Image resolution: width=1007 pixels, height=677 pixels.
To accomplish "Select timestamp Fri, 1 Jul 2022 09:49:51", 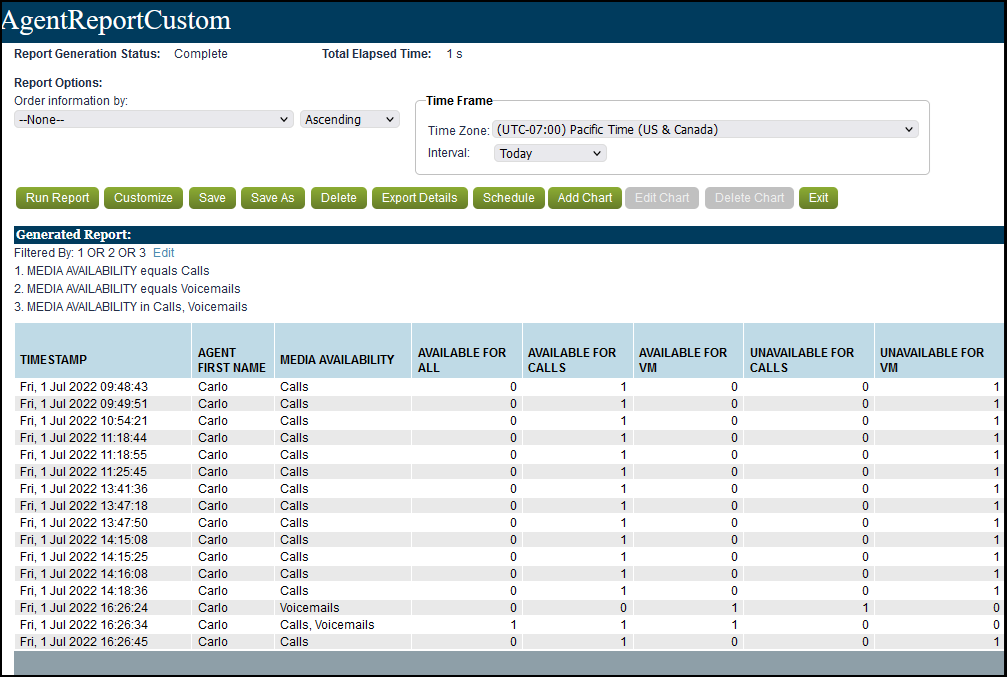I will (x=84, y=404).
